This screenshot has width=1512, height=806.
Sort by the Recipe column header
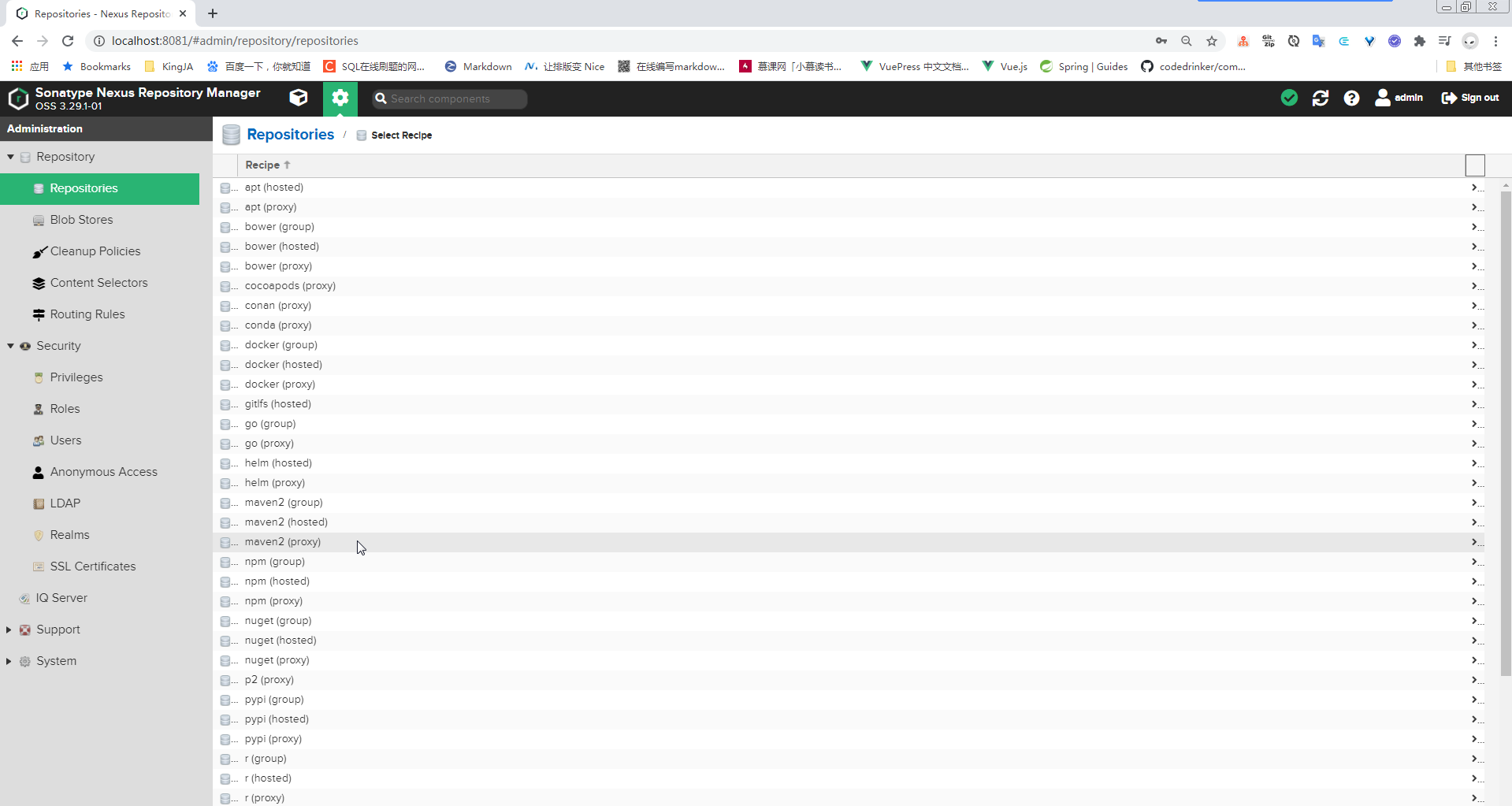click(x=268, y=165)
